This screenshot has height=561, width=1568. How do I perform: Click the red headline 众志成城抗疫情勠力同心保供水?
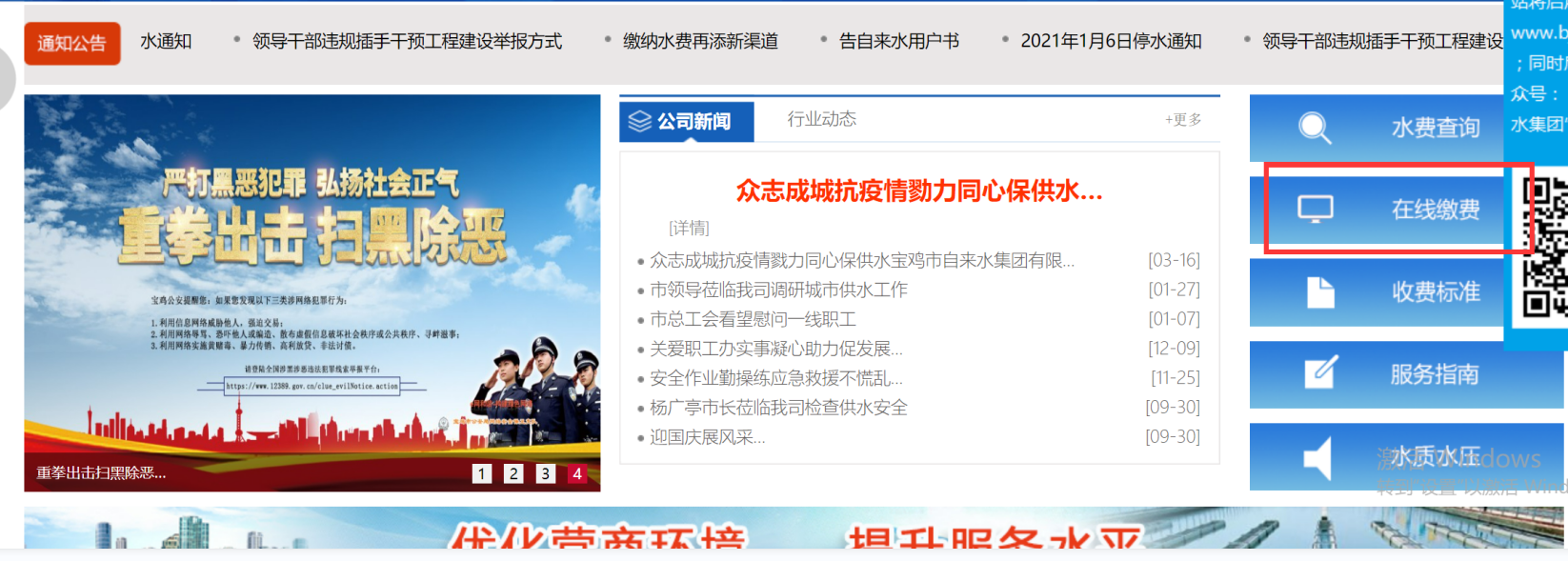tap(919, 191)
